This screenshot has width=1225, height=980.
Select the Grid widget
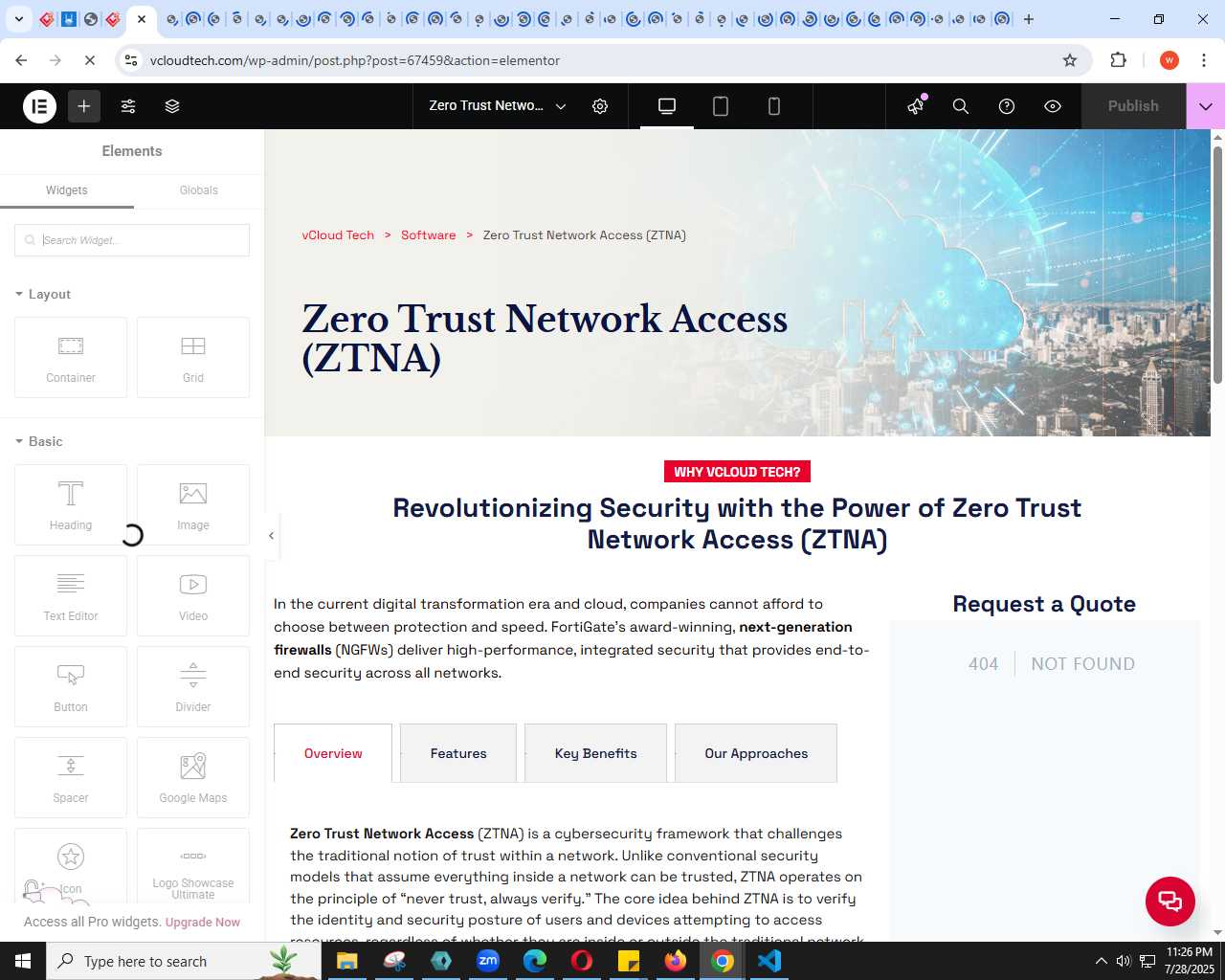click(x=193, y=357)
